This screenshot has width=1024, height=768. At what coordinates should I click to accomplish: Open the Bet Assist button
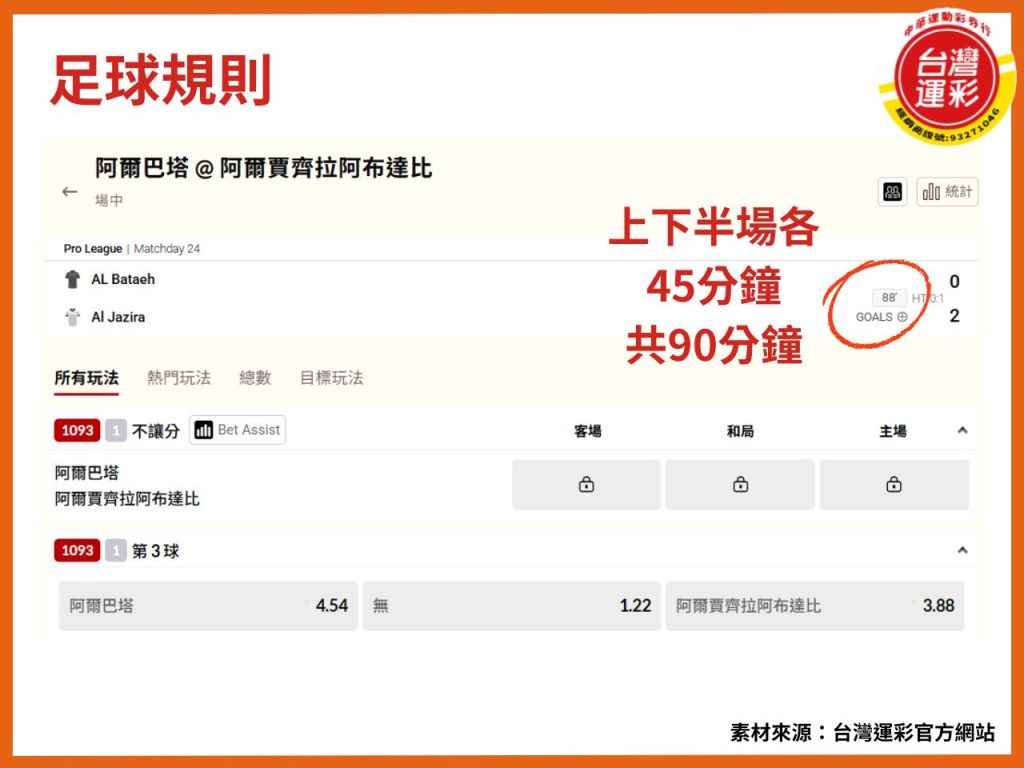238,430
